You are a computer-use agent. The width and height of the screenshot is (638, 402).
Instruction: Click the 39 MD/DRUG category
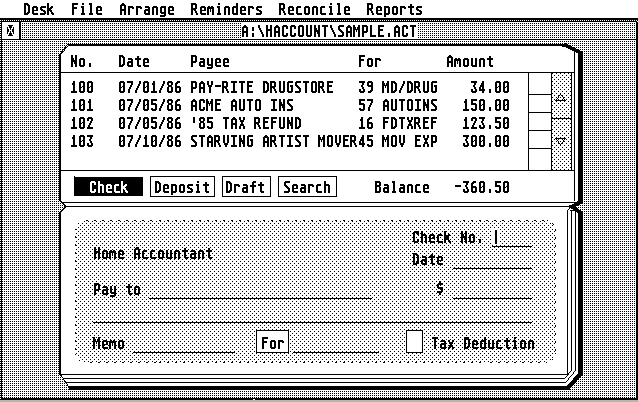(x=398, y=87)
